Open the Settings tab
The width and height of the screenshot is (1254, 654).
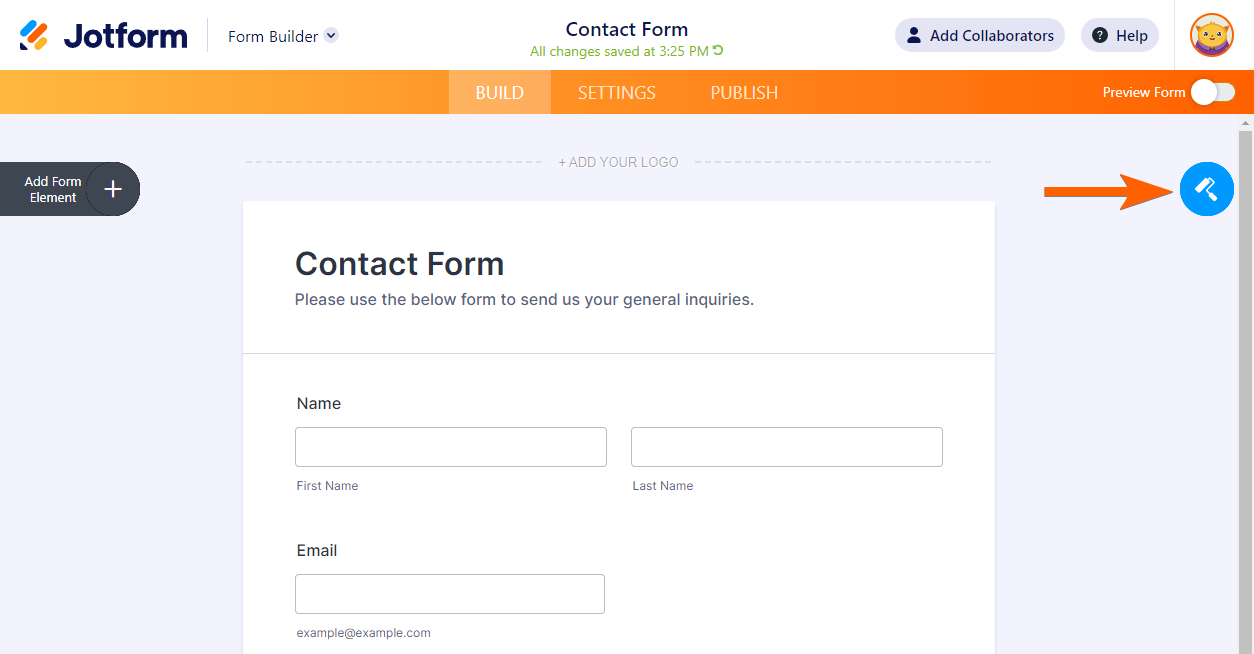616,92
